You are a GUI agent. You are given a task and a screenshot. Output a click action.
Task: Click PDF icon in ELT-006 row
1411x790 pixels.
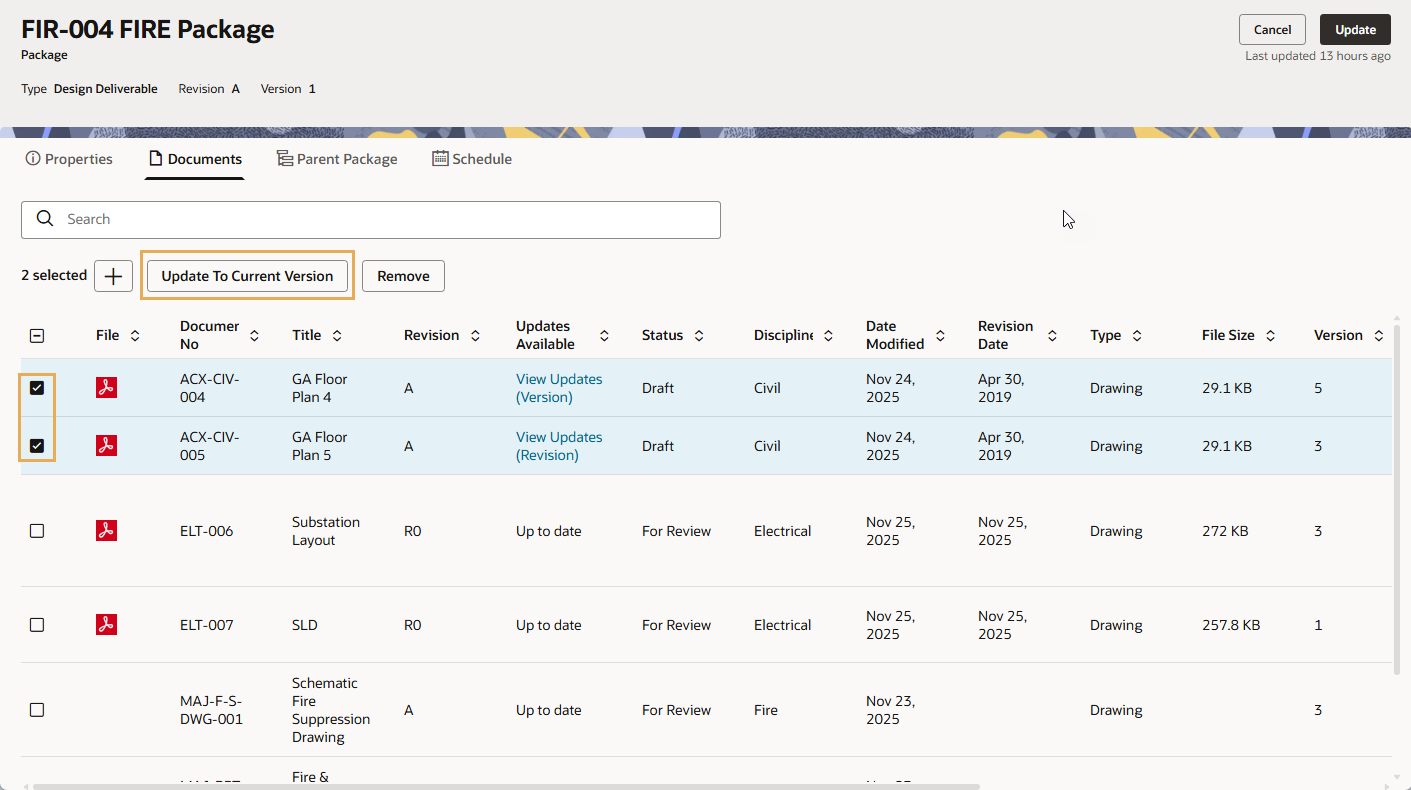[106, 531]
